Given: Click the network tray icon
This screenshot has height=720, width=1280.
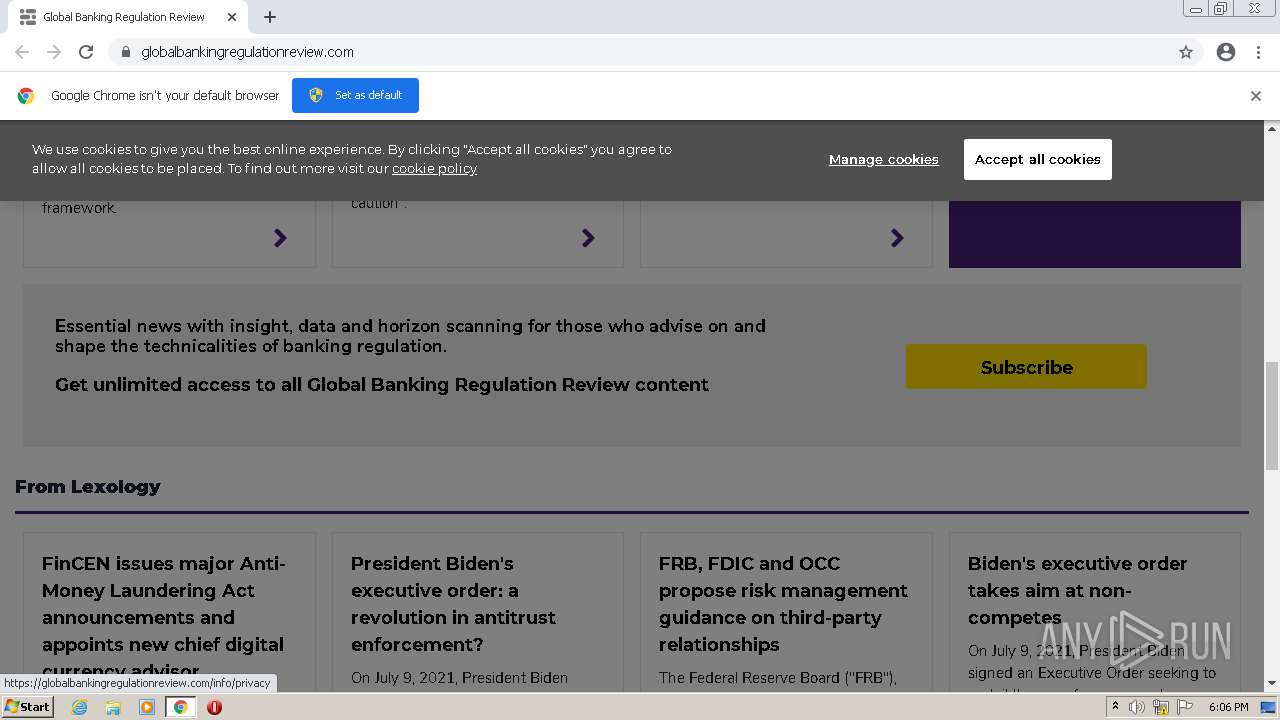Looking at the screenshot, I should click(x=1161, y=707).
